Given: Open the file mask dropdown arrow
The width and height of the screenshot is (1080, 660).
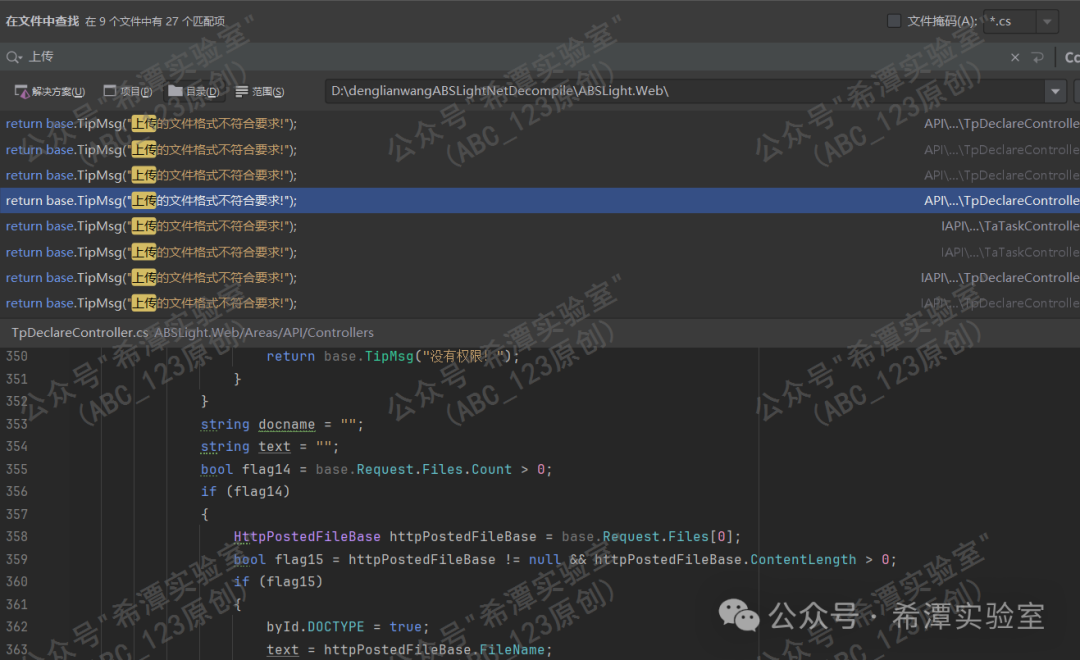Looking at the screenshot, I should pos(1047,21).
